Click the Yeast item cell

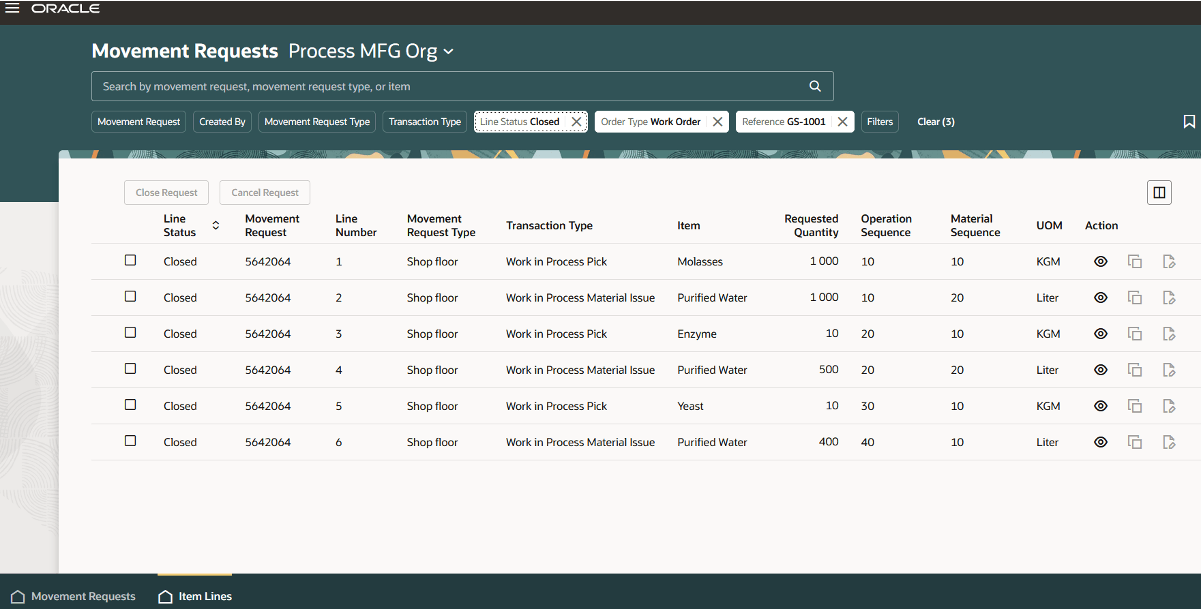pos(690,406)
